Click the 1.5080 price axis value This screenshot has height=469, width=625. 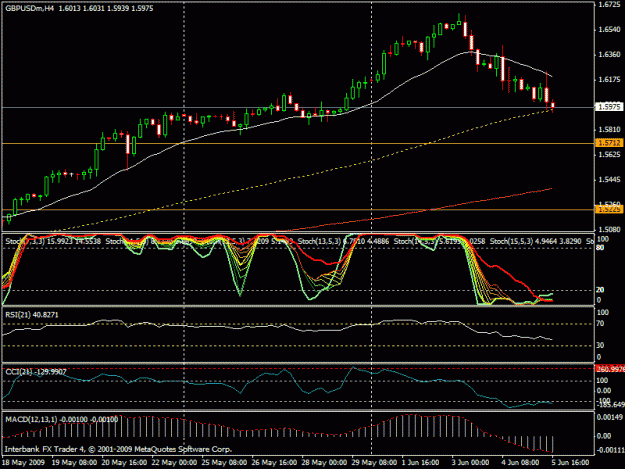609,230
